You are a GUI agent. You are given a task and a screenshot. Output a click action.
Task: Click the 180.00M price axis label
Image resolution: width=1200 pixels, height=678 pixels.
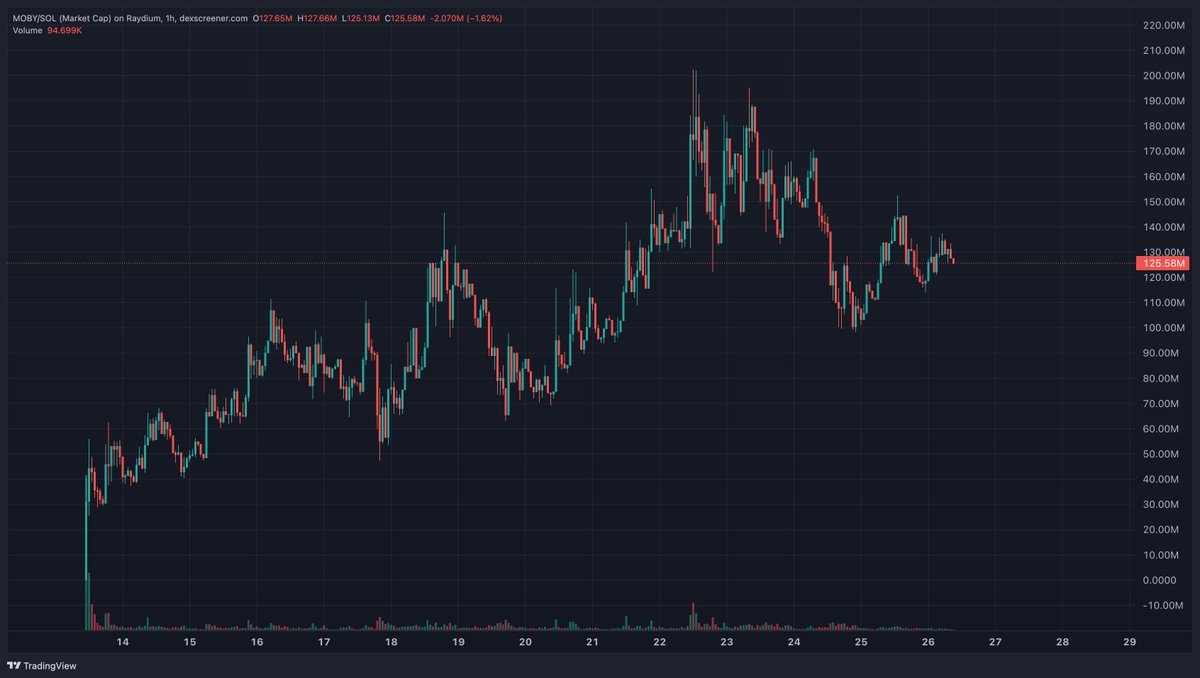[1163, 126]
